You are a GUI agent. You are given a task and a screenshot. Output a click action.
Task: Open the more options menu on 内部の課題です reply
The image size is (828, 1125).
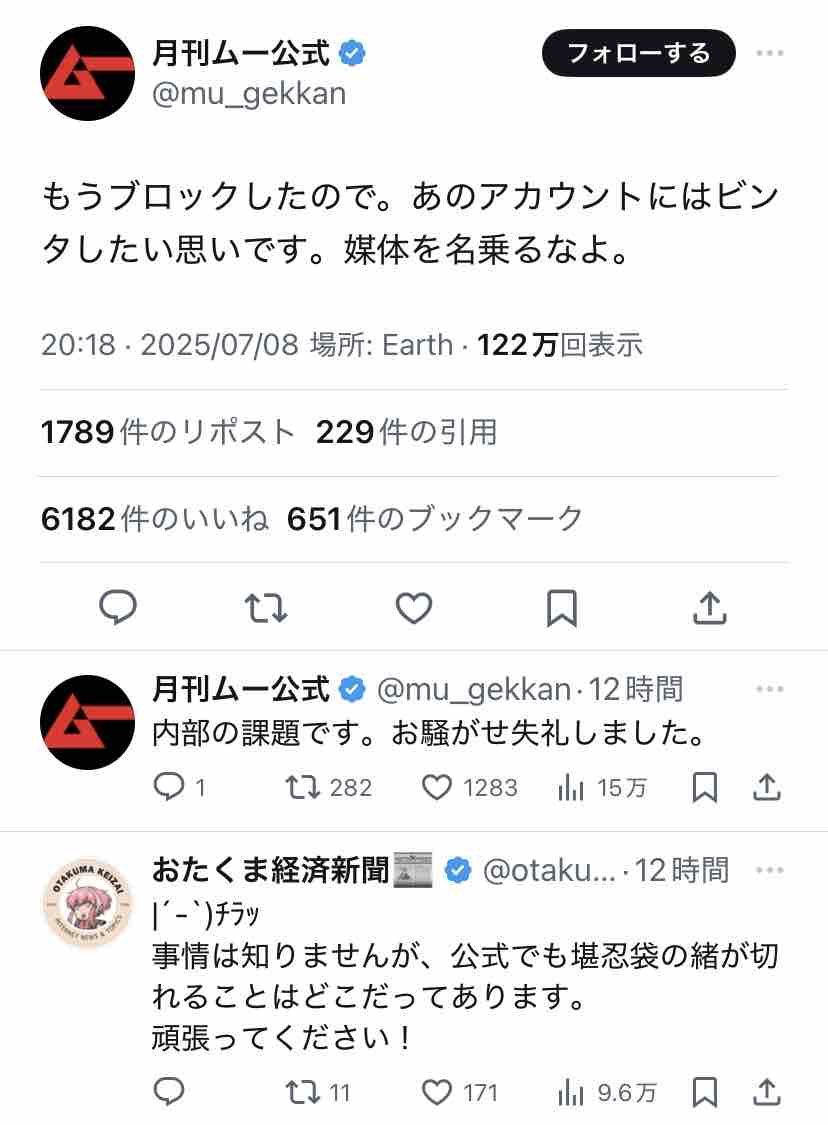point(770,689)
